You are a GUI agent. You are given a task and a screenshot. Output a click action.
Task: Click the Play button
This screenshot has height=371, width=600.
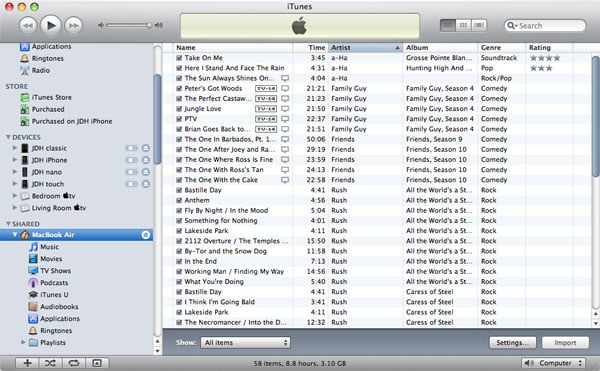coord(51,26)
